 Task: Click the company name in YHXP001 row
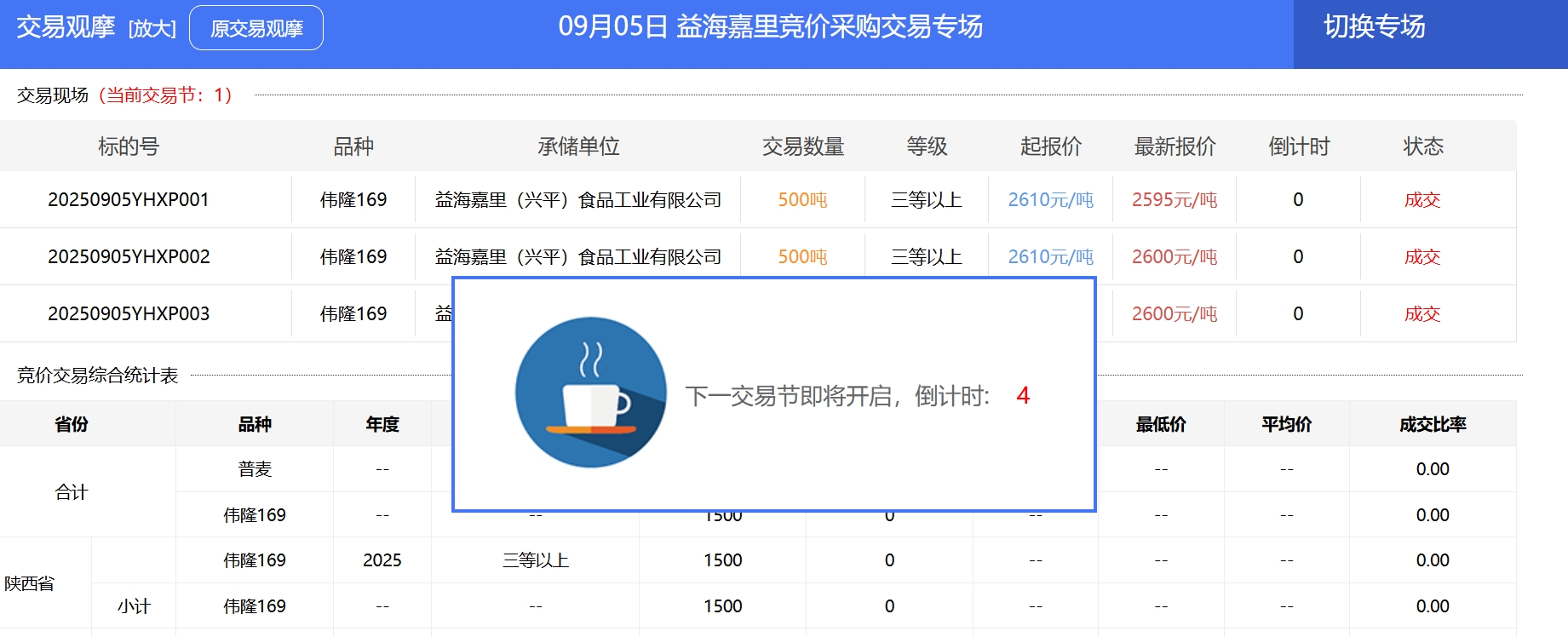click(x=578, y=199)
